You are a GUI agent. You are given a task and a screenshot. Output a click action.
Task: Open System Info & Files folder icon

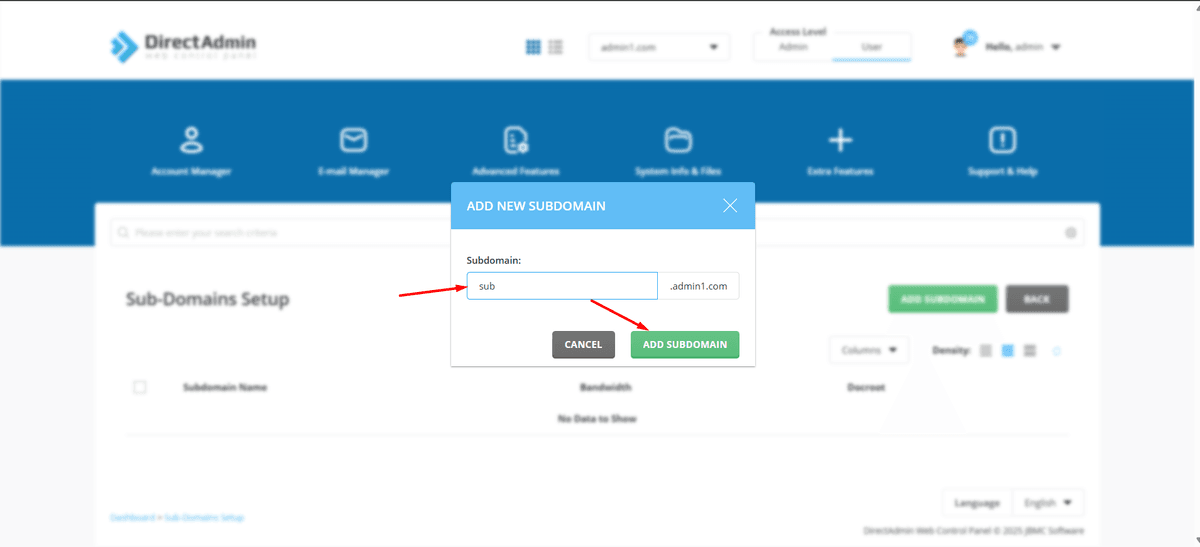coord(678,140)
